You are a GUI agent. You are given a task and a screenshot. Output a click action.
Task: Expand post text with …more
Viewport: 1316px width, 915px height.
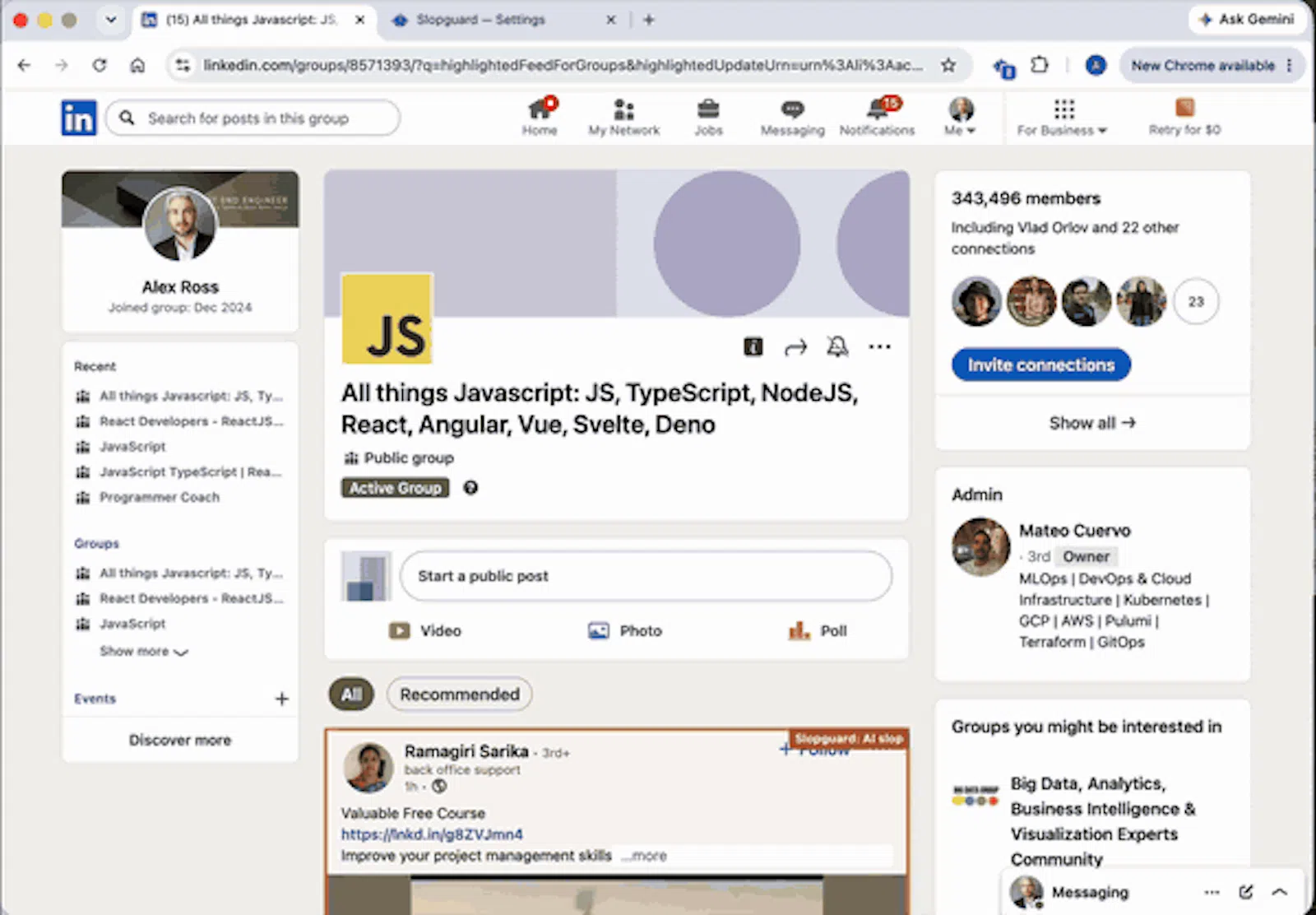[x=644, y=856]
